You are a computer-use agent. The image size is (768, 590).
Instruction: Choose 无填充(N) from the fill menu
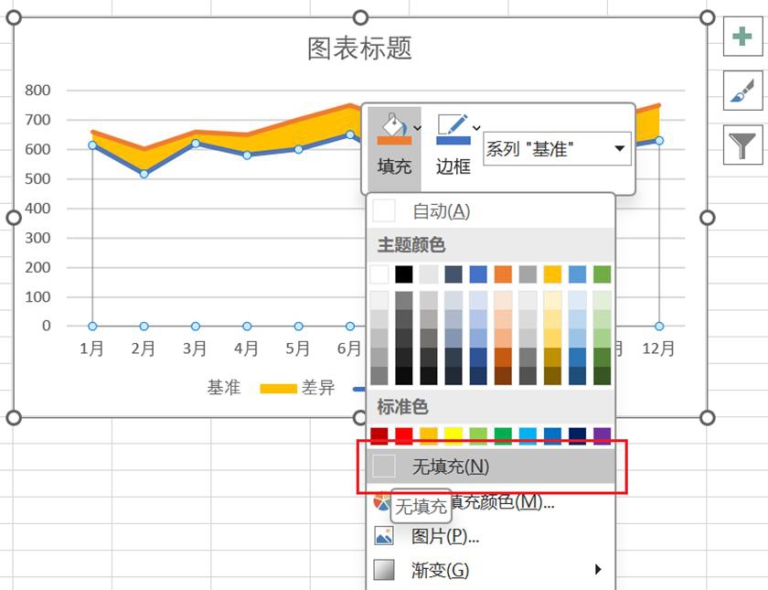tap(490, 466)
